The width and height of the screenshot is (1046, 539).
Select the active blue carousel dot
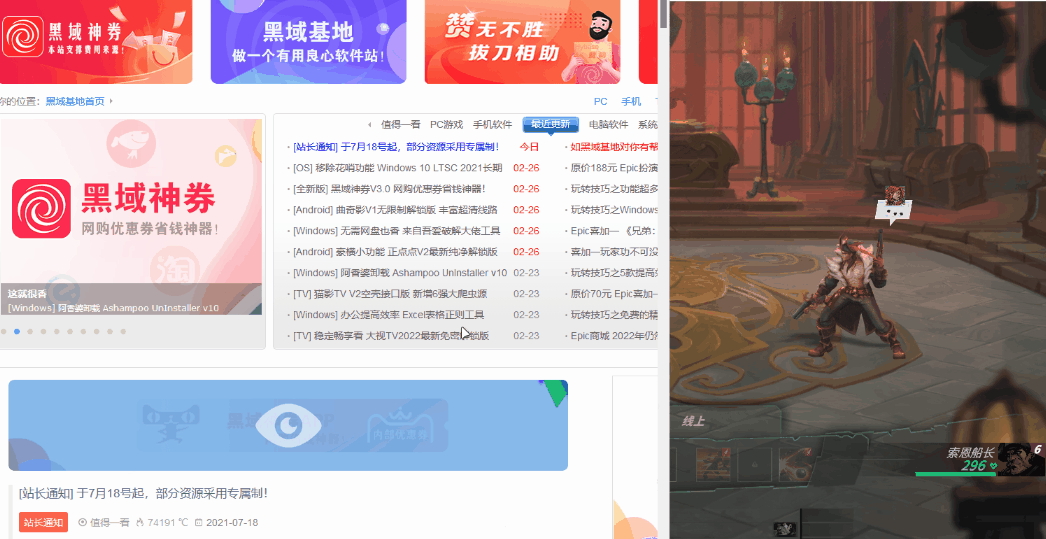tap(17, 332)
